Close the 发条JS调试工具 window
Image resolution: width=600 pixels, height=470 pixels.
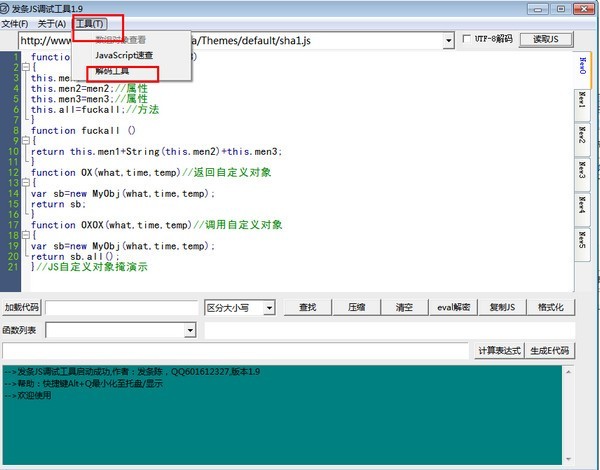tap(584, 9)
